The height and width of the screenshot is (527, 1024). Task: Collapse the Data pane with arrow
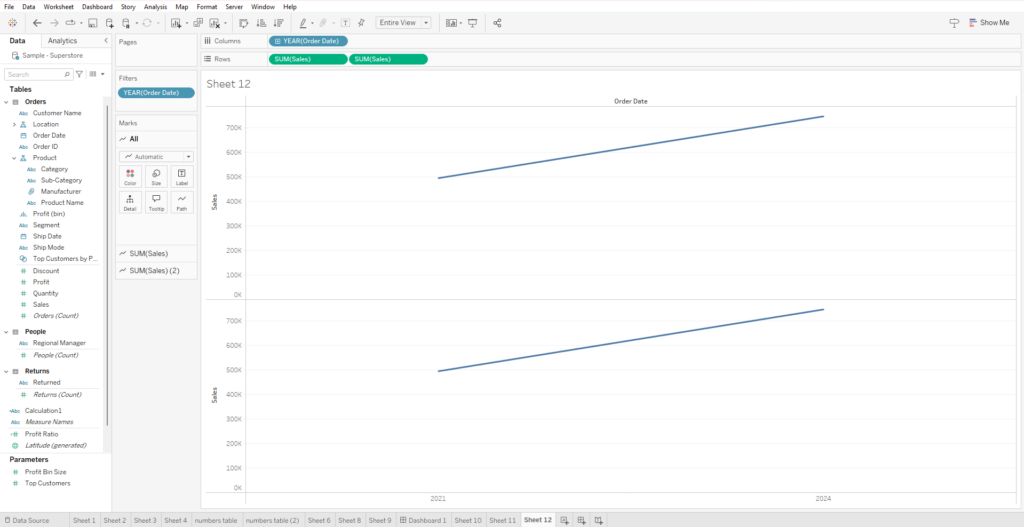point(106,40)
